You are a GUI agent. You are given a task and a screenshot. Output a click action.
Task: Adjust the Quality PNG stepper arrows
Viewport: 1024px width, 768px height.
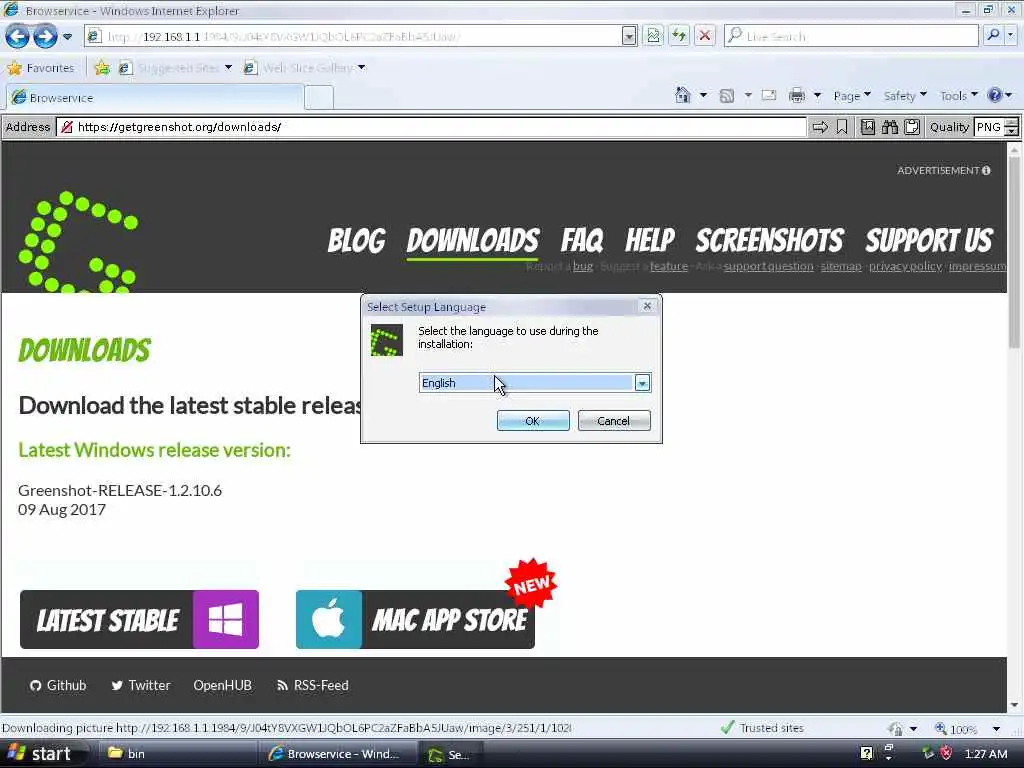[x=1011, y=127]
